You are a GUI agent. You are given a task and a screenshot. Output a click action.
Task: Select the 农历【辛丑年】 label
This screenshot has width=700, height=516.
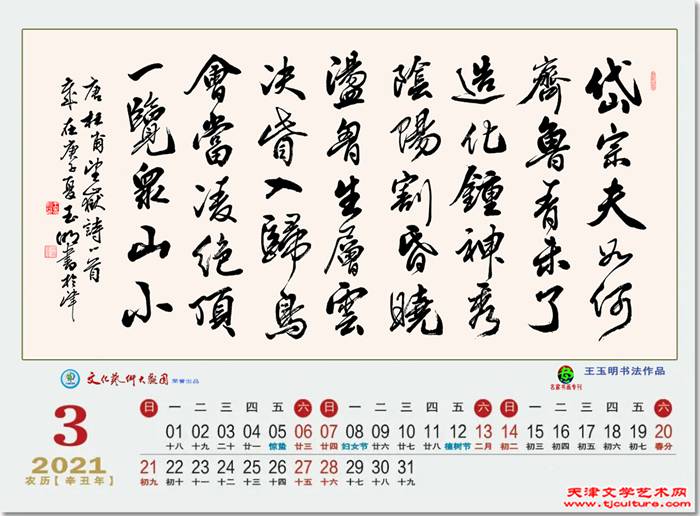tap(70, 481)
